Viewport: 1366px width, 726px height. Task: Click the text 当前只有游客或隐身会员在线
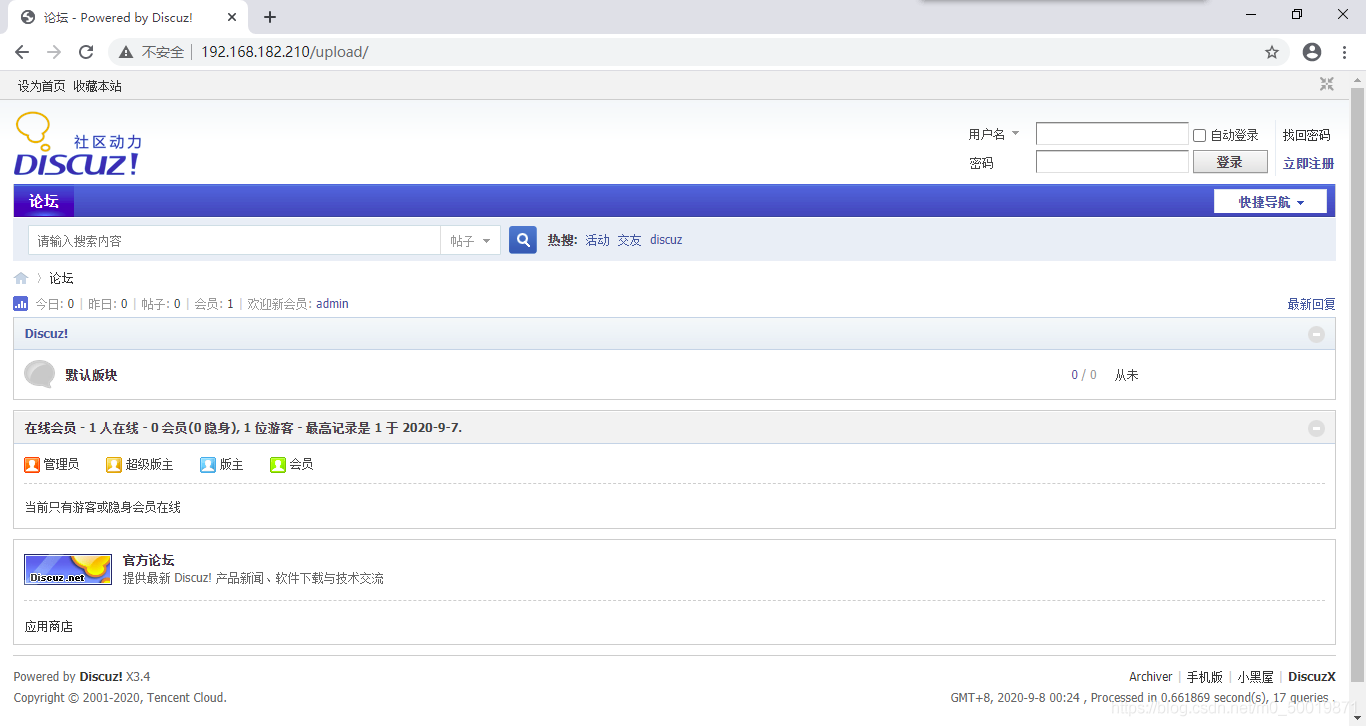coord(103,507)
